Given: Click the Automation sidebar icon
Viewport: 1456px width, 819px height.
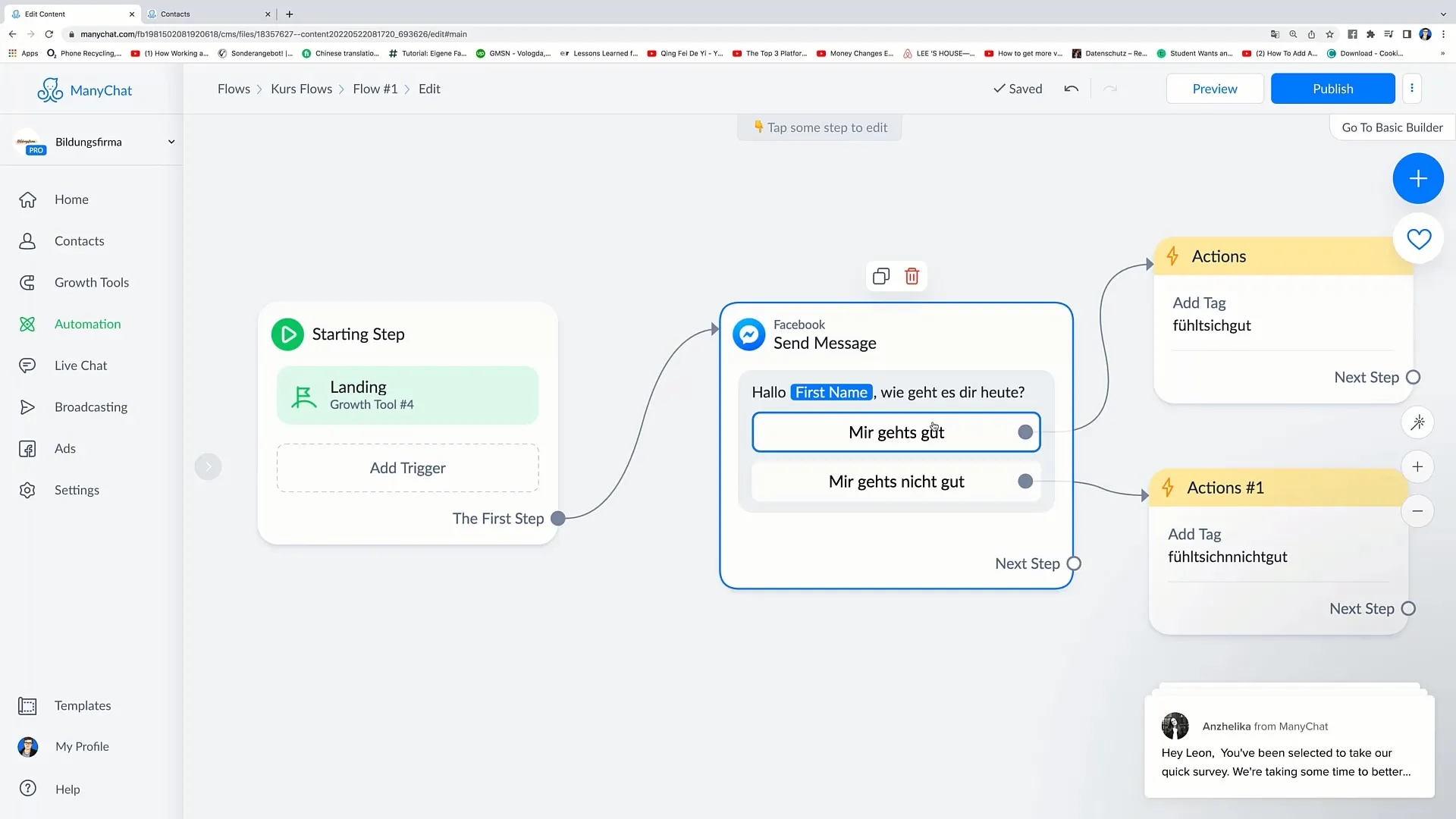Looking at the screenshot, I should (27, 323).
